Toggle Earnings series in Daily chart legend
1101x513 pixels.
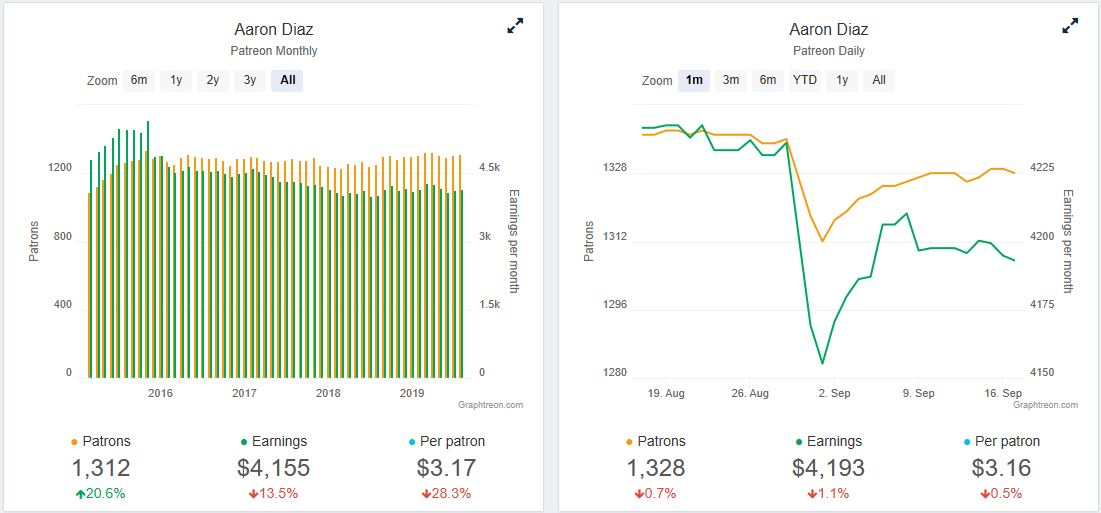[x=829, y=441]
